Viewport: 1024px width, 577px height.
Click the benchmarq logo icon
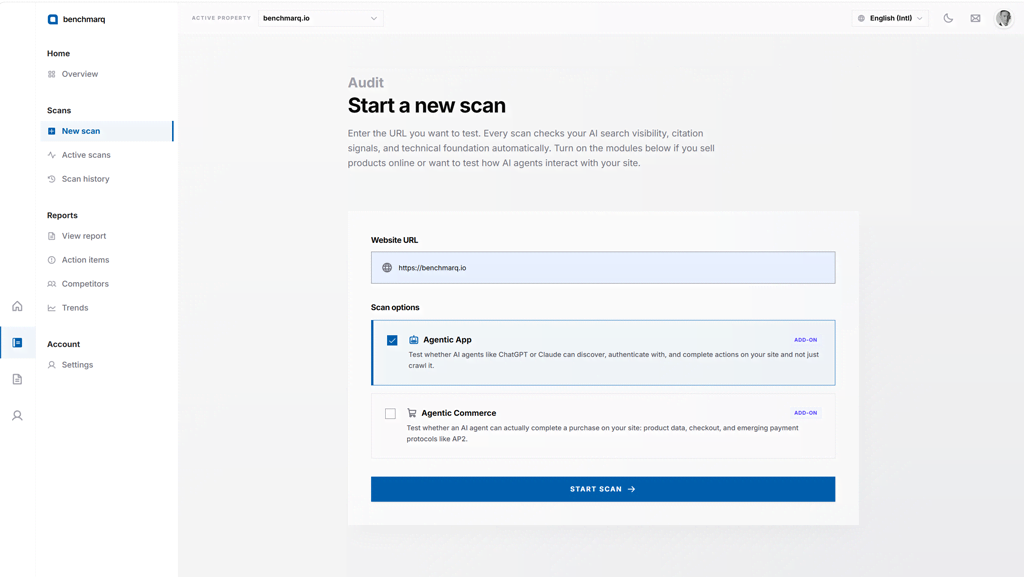pos(52,19)
